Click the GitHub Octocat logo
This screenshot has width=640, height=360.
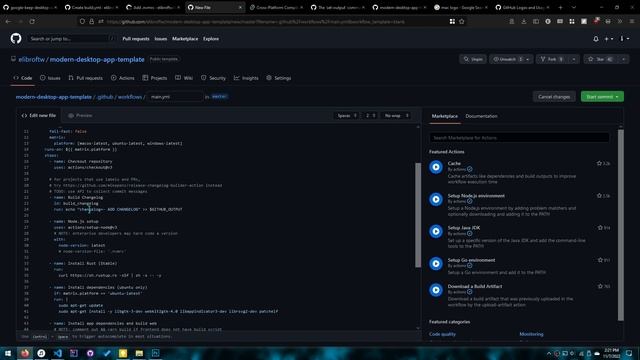click(x=16, y=39)
